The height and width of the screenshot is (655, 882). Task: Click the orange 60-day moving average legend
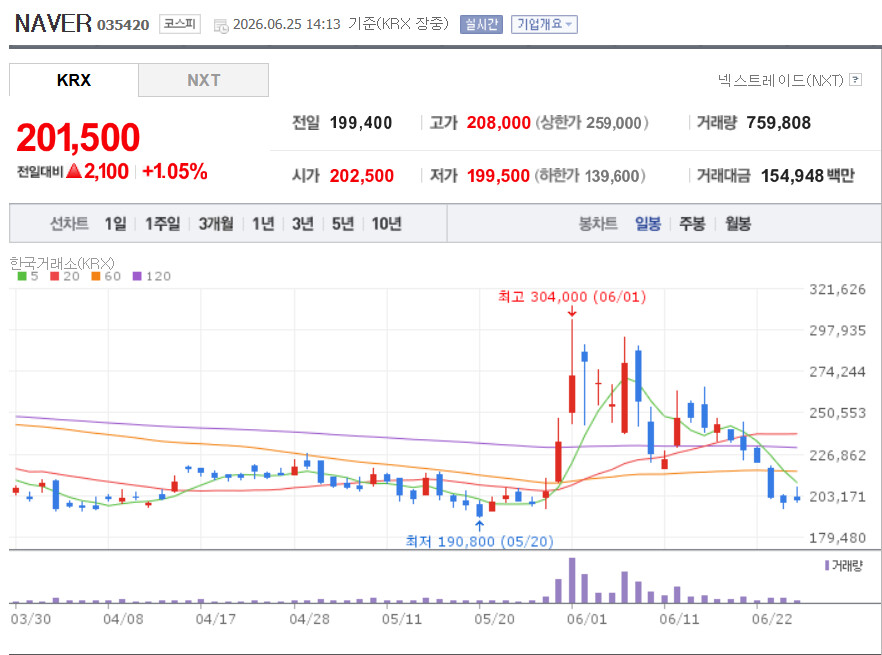106,276
